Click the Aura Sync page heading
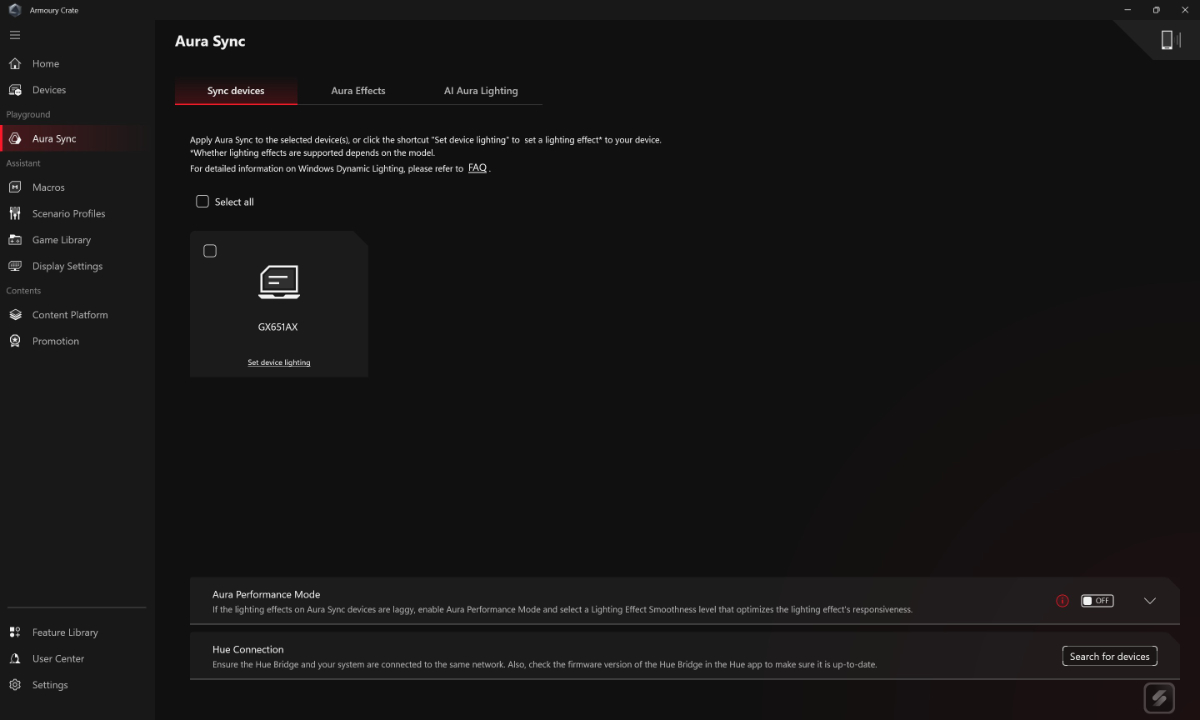Screen dimensions: 1200x720 click(x=210, y=42)
